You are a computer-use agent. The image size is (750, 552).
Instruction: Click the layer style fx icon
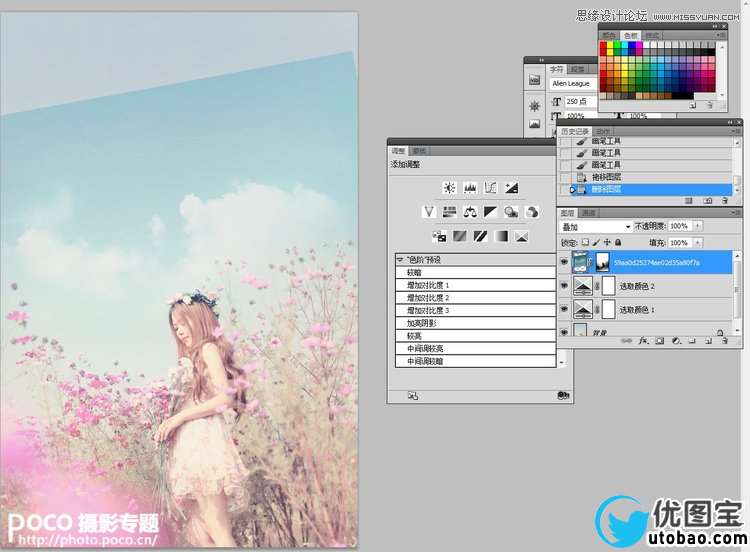[x=643, y=341]
